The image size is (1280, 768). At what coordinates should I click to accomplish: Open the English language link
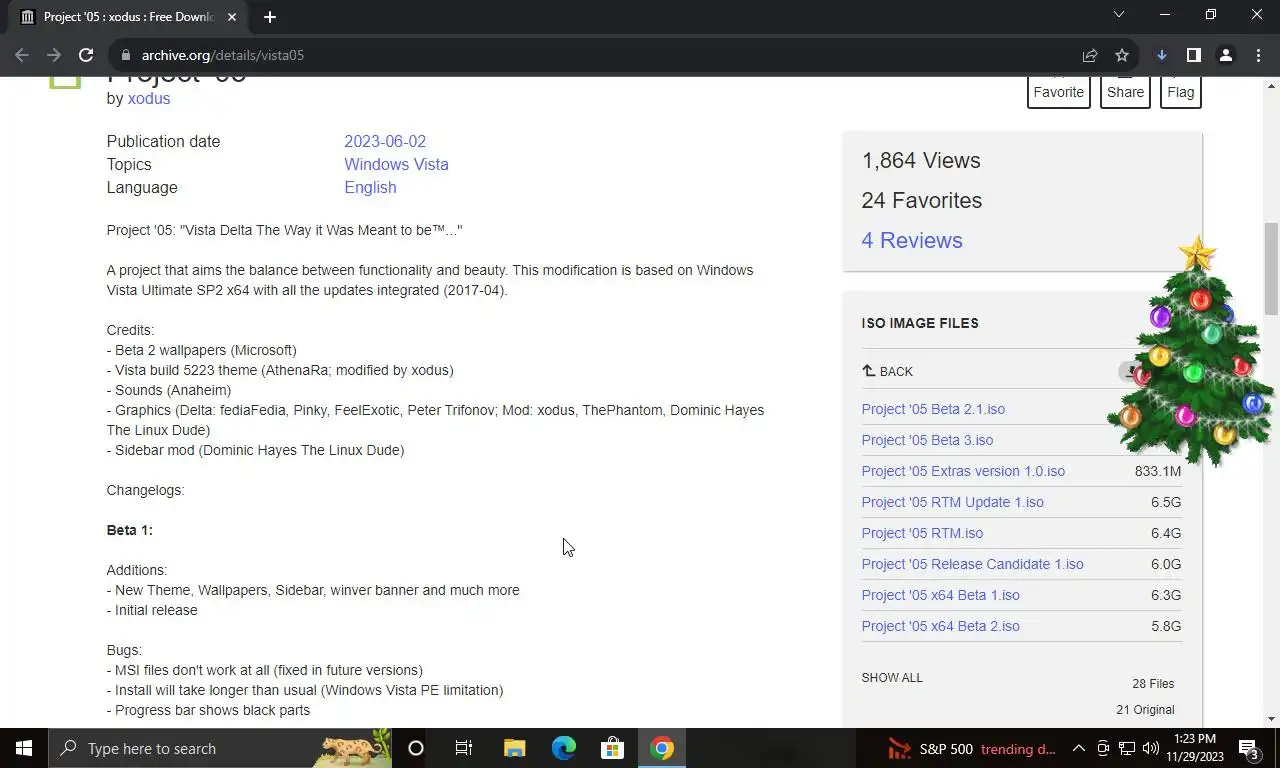tap(370, 187)
